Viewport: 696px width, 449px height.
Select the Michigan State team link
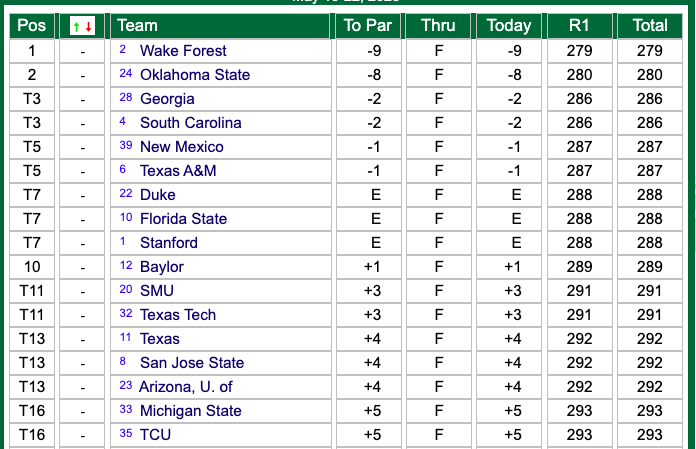190,410
